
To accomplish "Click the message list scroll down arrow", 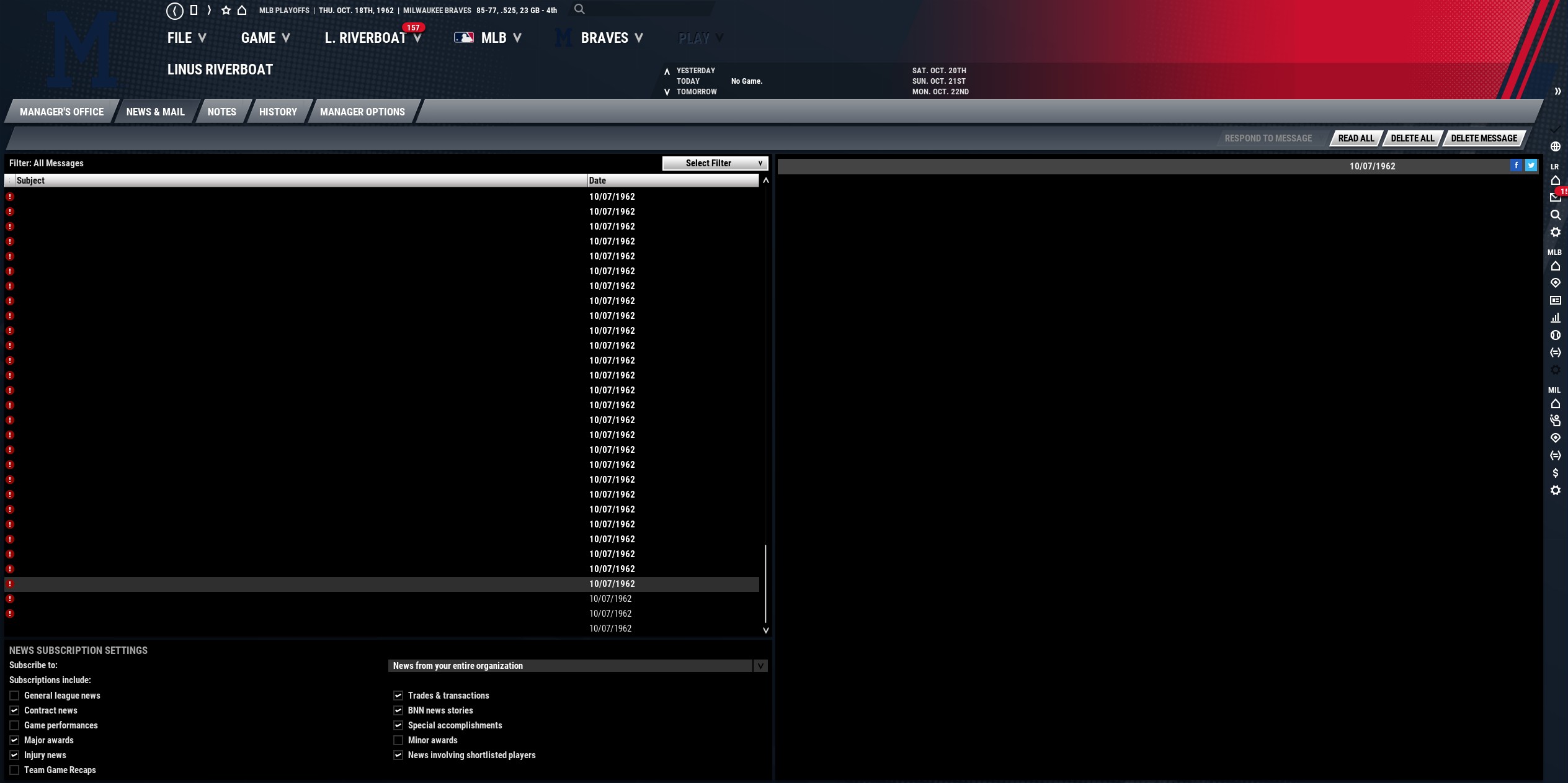I will [x=765, y=630].
